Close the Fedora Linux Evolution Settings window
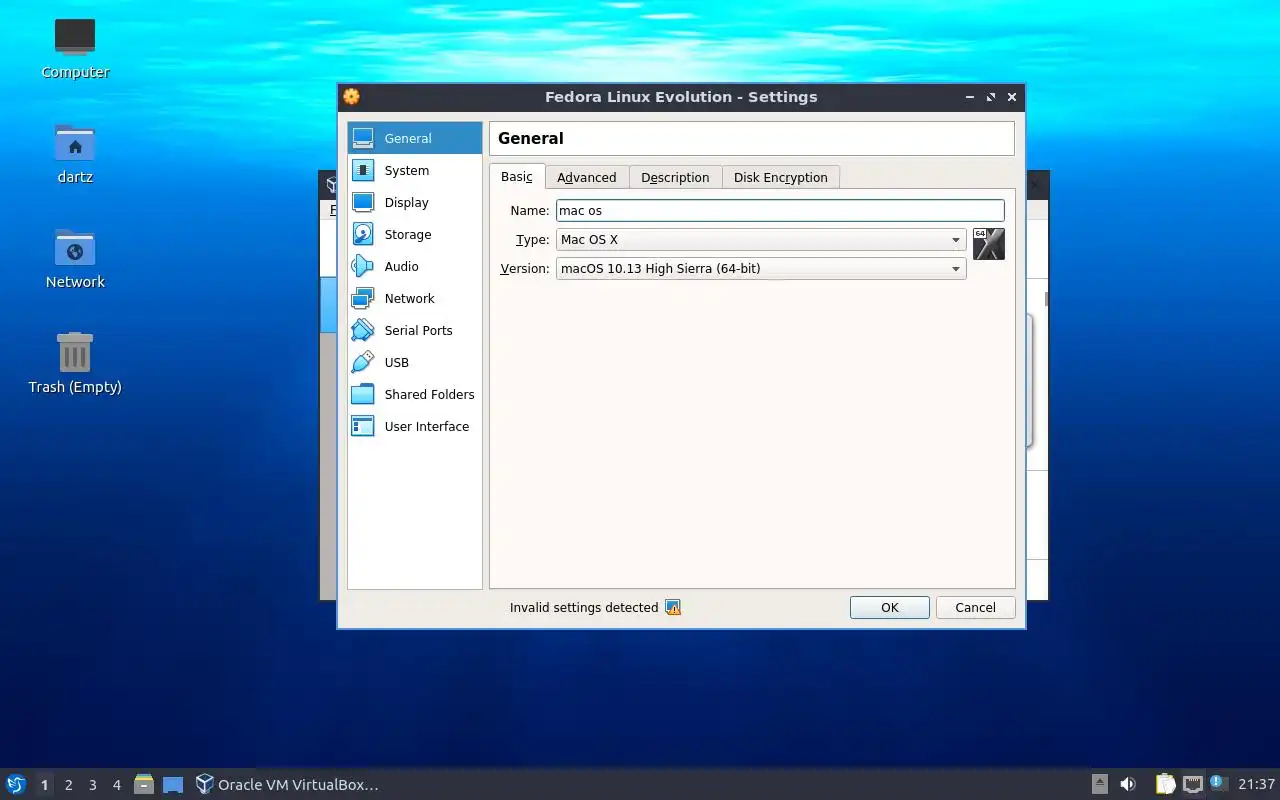Screen dimensions: 1280x800 click(1012, 97)
